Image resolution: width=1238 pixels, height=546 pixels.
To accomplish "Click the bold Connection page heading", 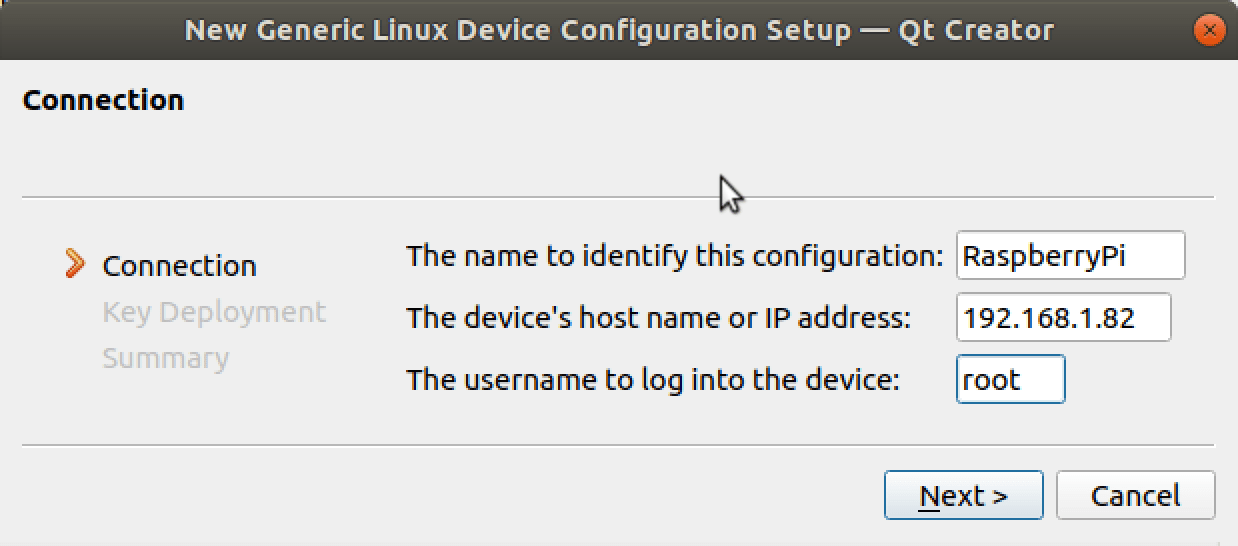I will click(x=103, y=100).
